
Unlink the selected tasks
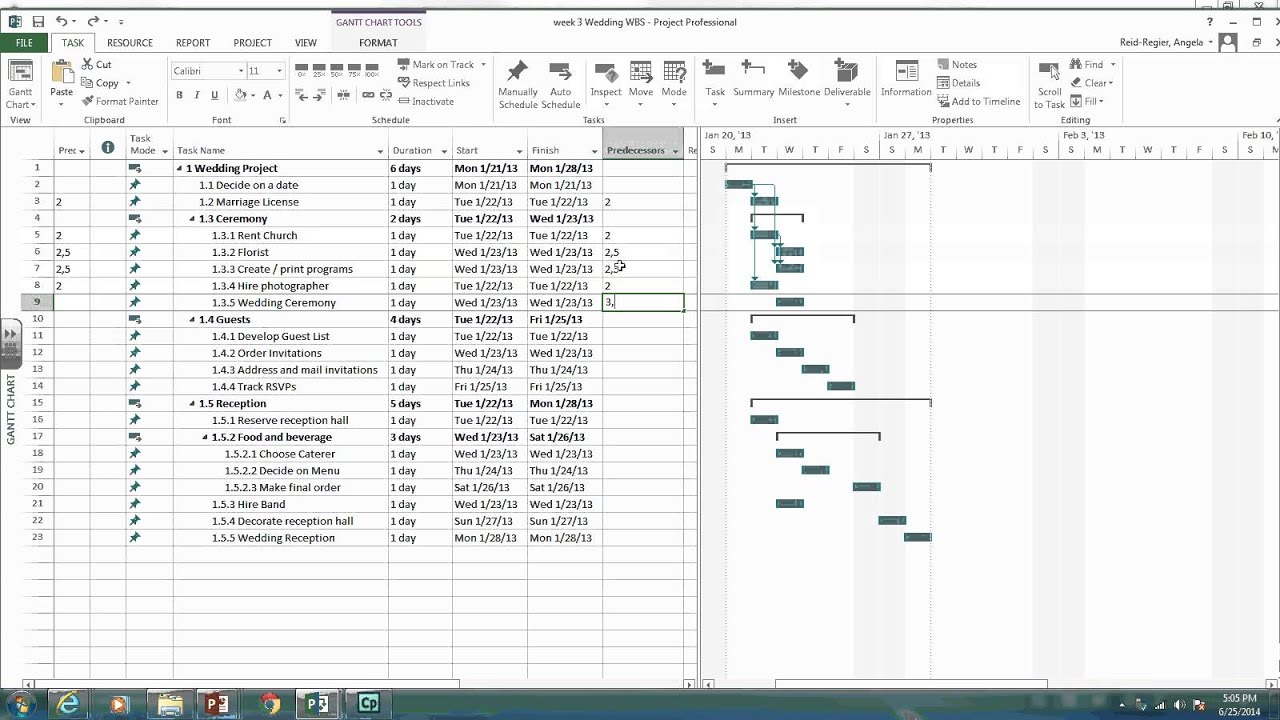point(385,95)
